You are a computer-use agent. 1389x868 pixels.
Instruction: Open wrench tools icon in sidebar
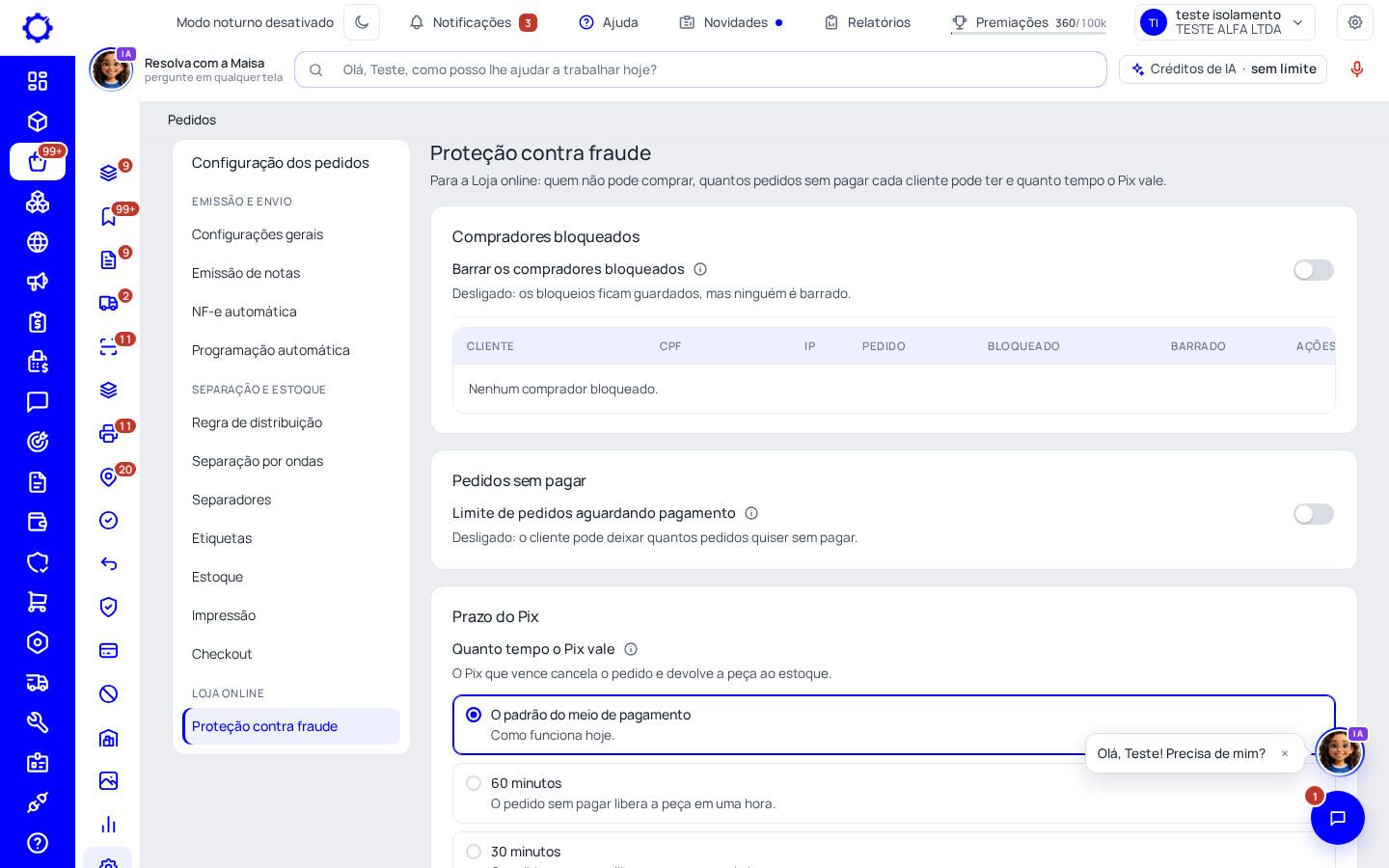click(38, 722)
